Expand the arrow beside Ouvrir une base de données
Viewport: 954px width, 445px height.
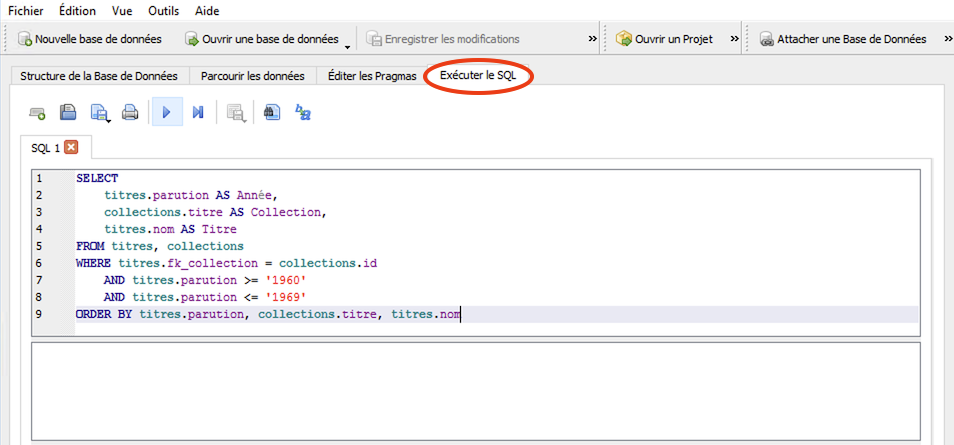pos(348,45)
